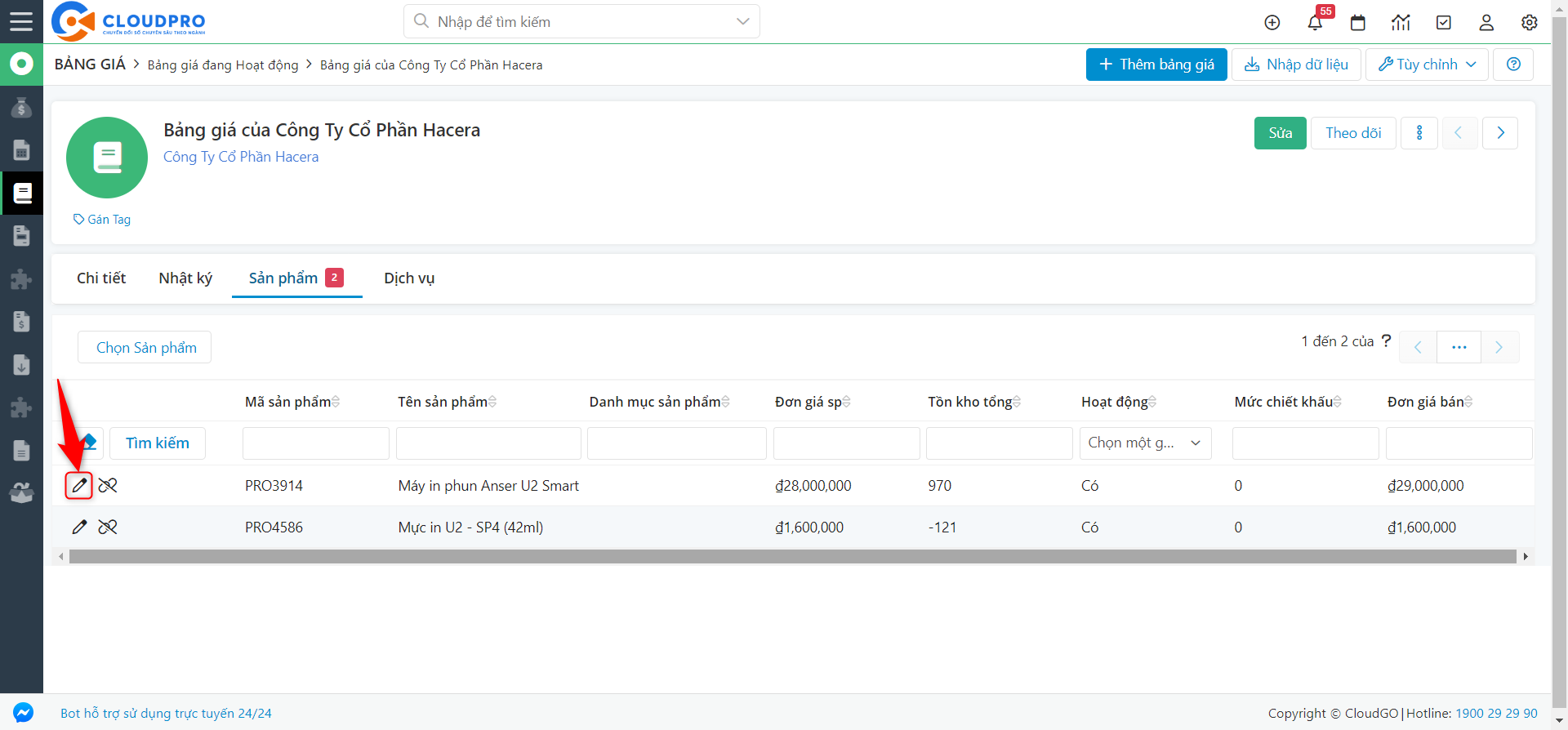Show total record count question mark
Screen dimensions: 1568x730
(1386, 341)
